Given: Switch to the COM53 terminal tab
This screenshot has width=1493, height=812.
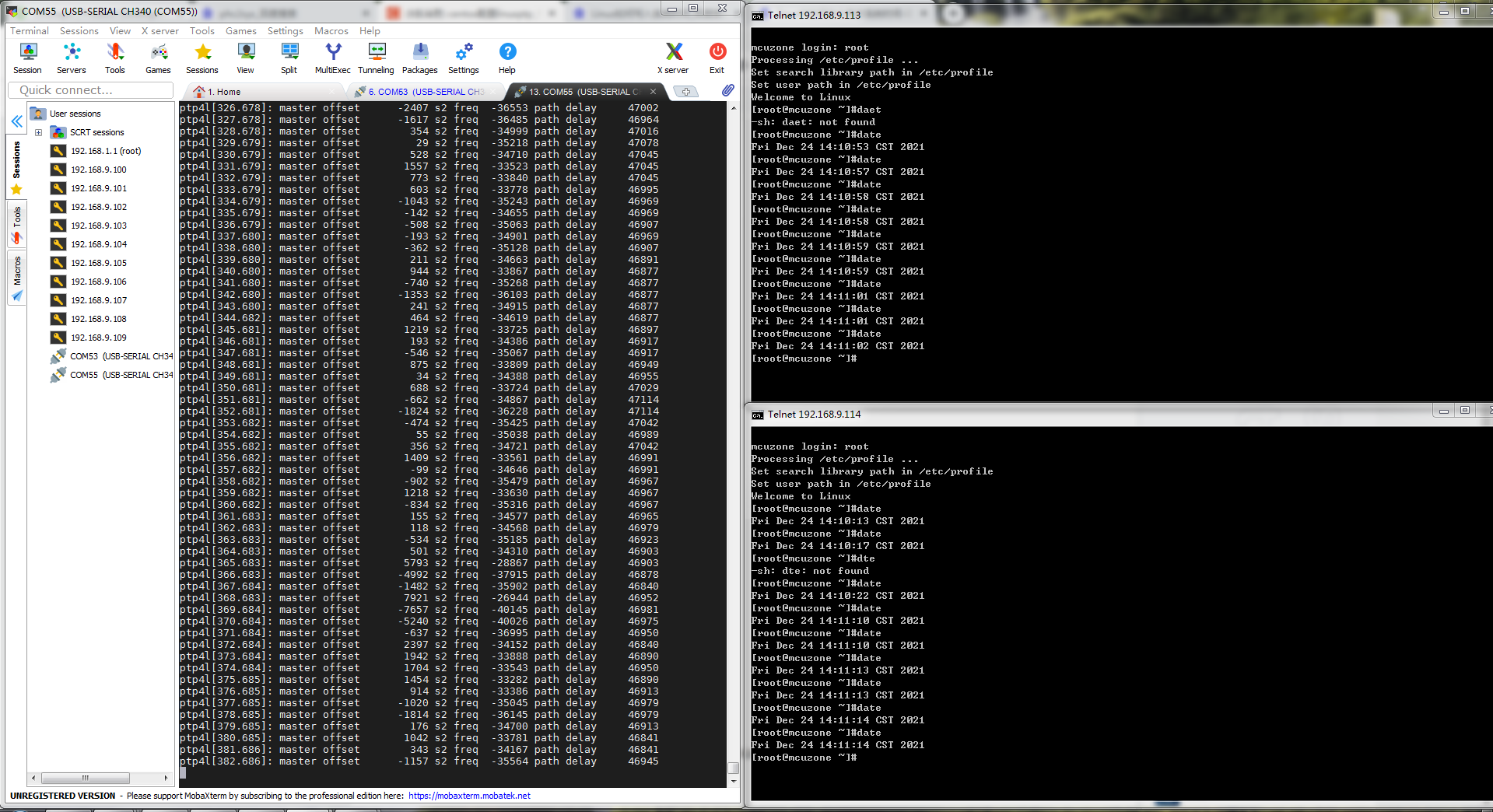Looking at the screenshot, I should (x=424, y=92).
